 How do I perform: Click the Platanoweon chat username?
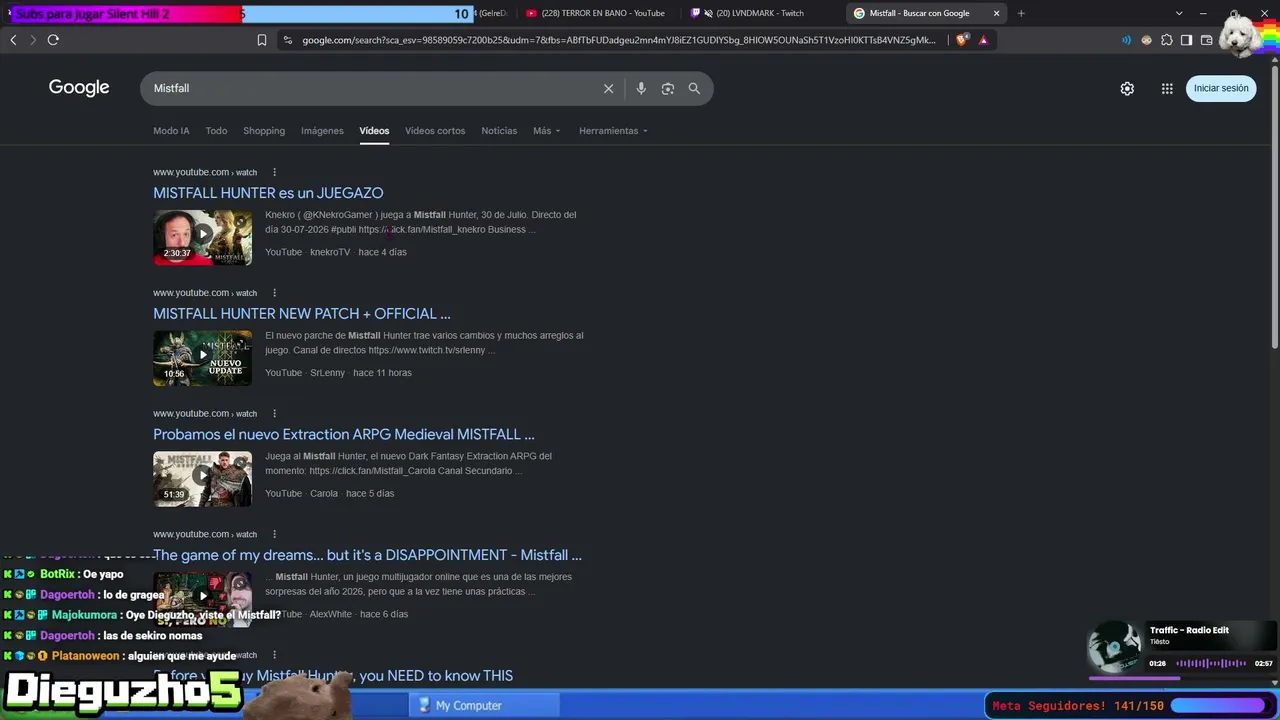(85, 656)
